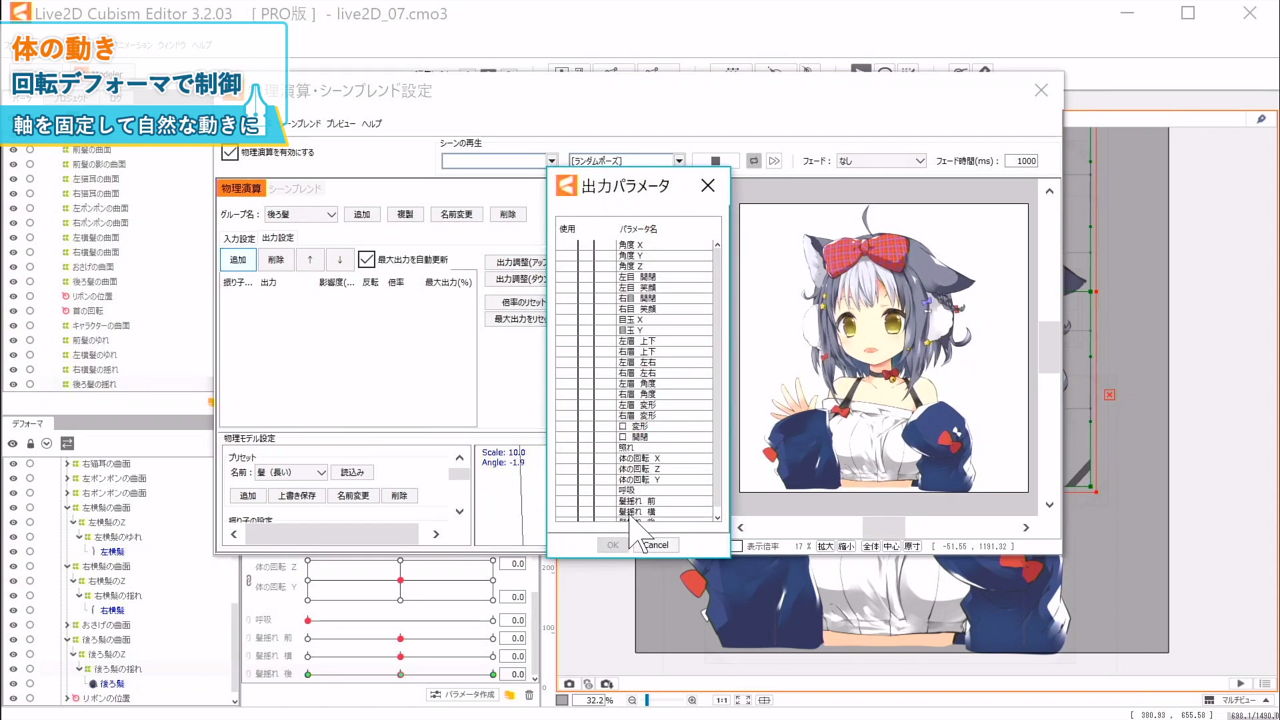Click the third camera icon below the canvas
1280x720 pixels.
pos(607,684)
